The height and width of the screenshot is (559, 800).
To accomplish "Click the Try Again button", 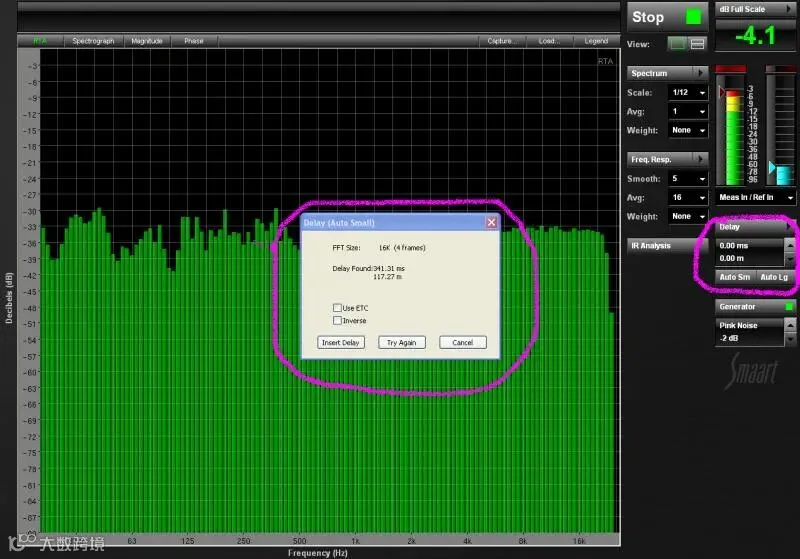I will click(402, 342).
